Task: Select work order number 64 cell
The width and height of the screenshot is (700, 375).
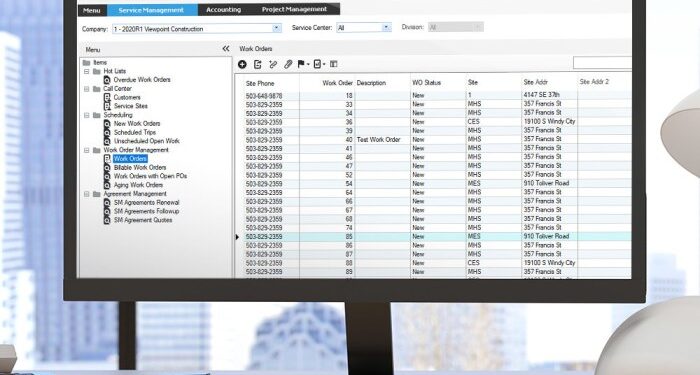Action: (327, 192)
